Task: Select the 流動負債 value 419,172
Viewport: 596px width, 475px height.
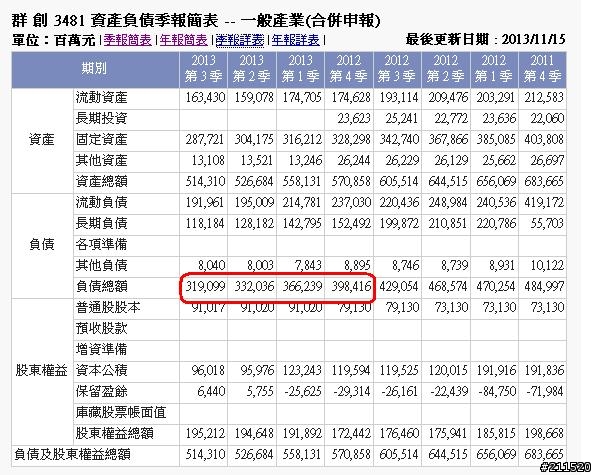Action: coord(544,202)
